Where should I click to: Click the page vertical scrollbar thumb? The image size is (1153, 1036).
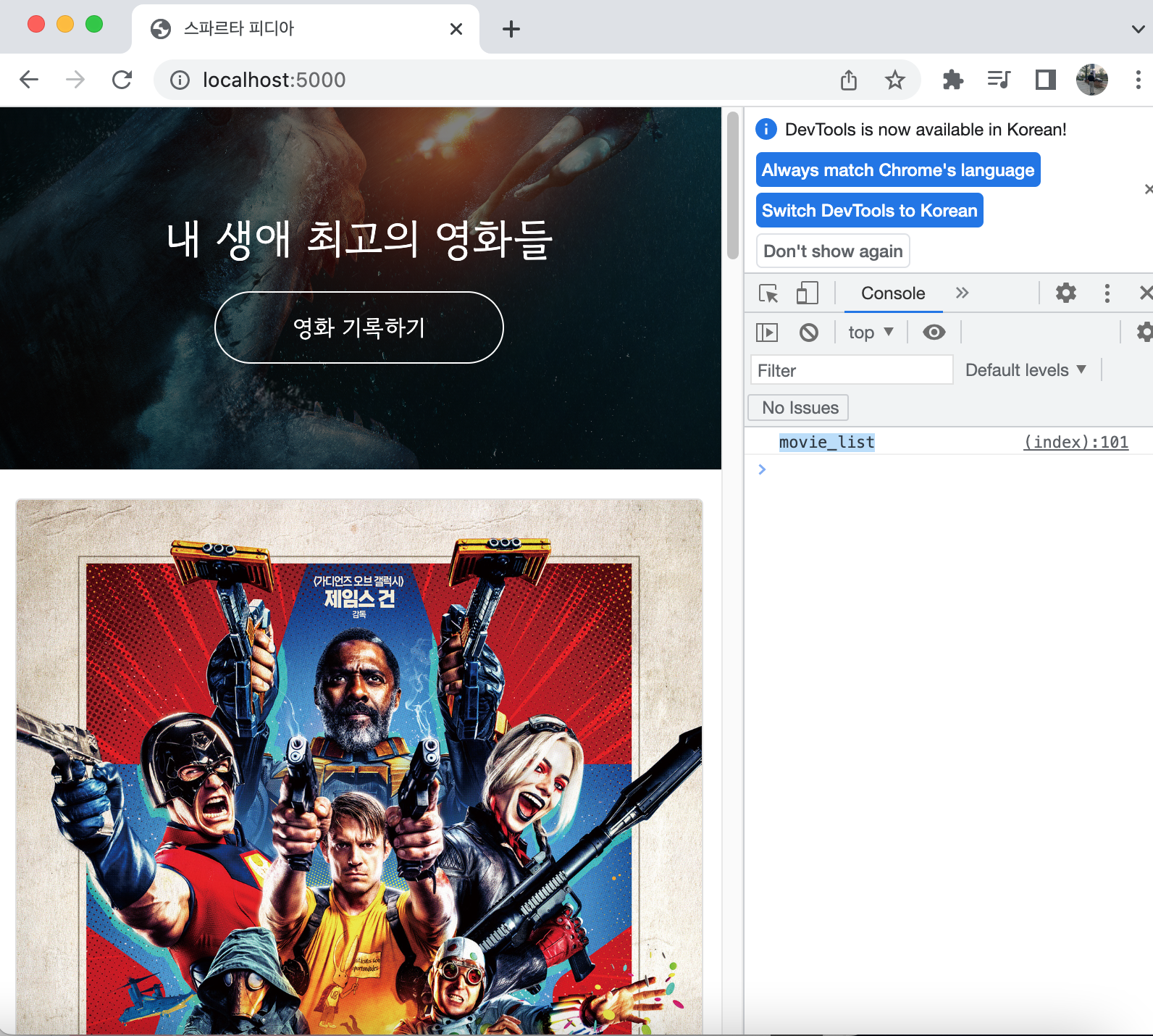click(732, 185)
